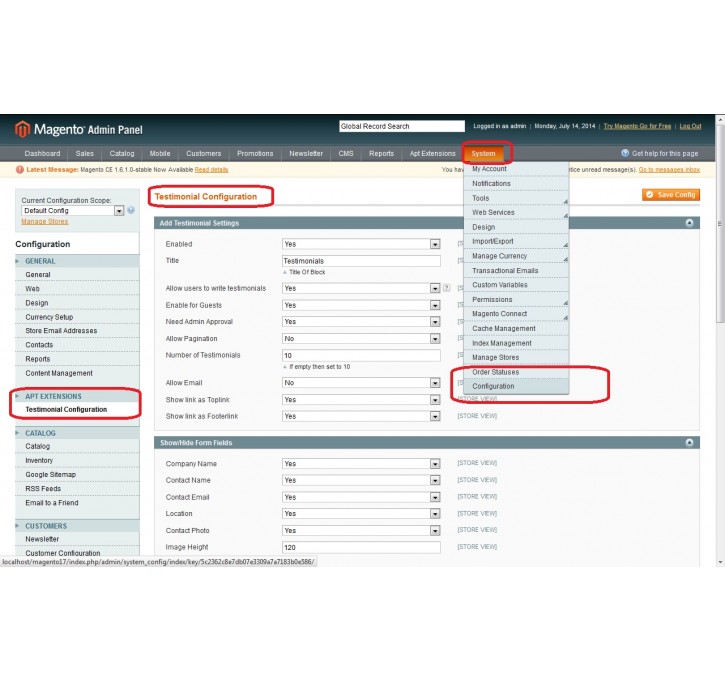The image size is (725, 680).
Task: Open the Allow users to write testimonials dropdown
Action: tap(361, 288)
